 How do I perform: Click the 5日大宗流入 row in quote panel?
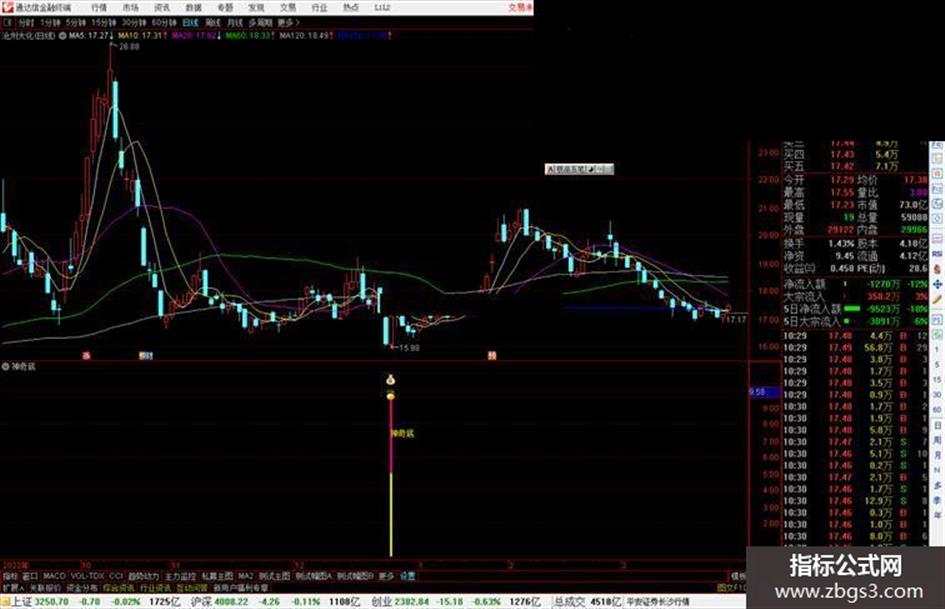coord(855,322)
